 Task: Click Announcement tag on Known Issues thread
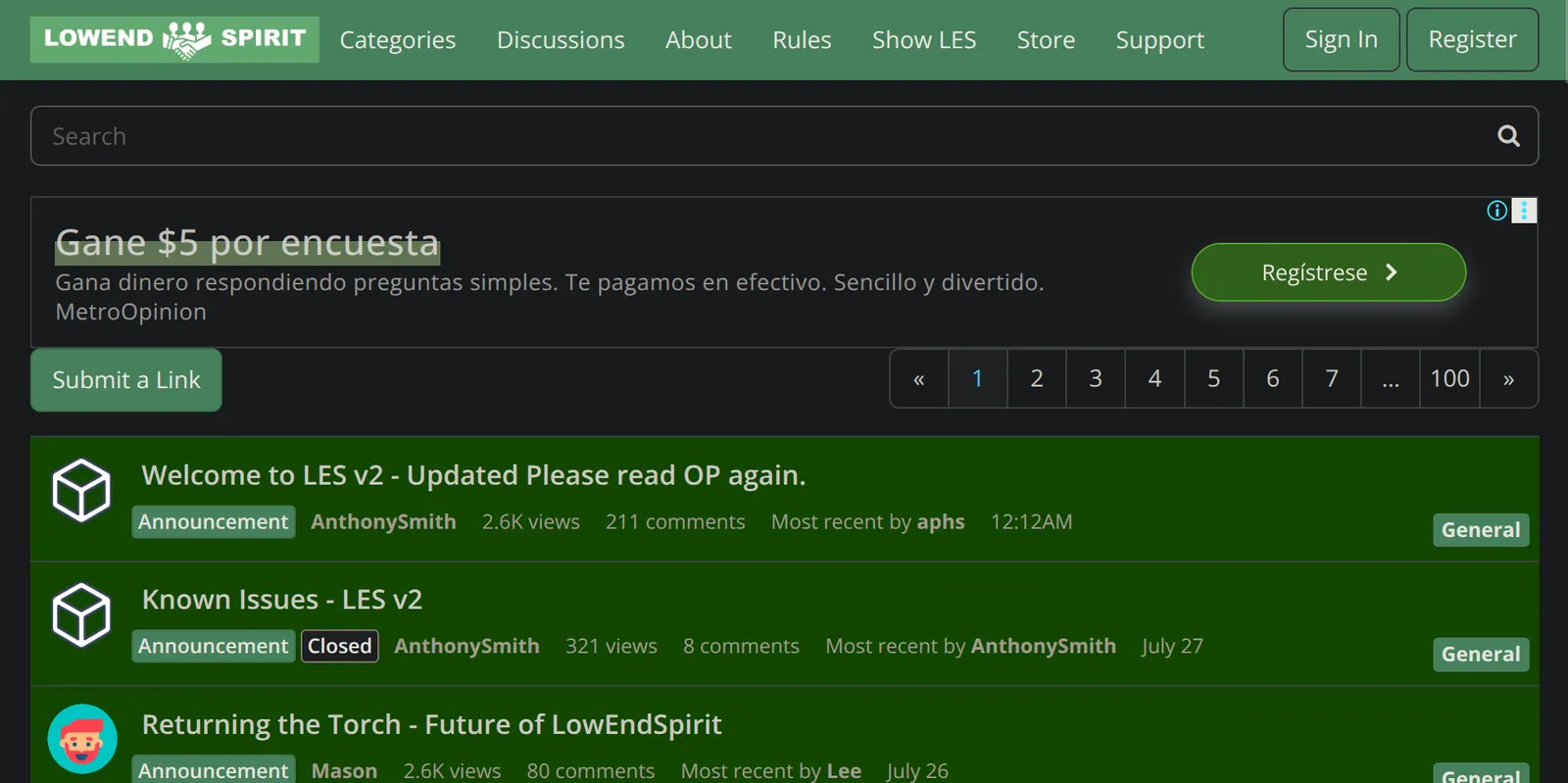click(x=214, y=647)
